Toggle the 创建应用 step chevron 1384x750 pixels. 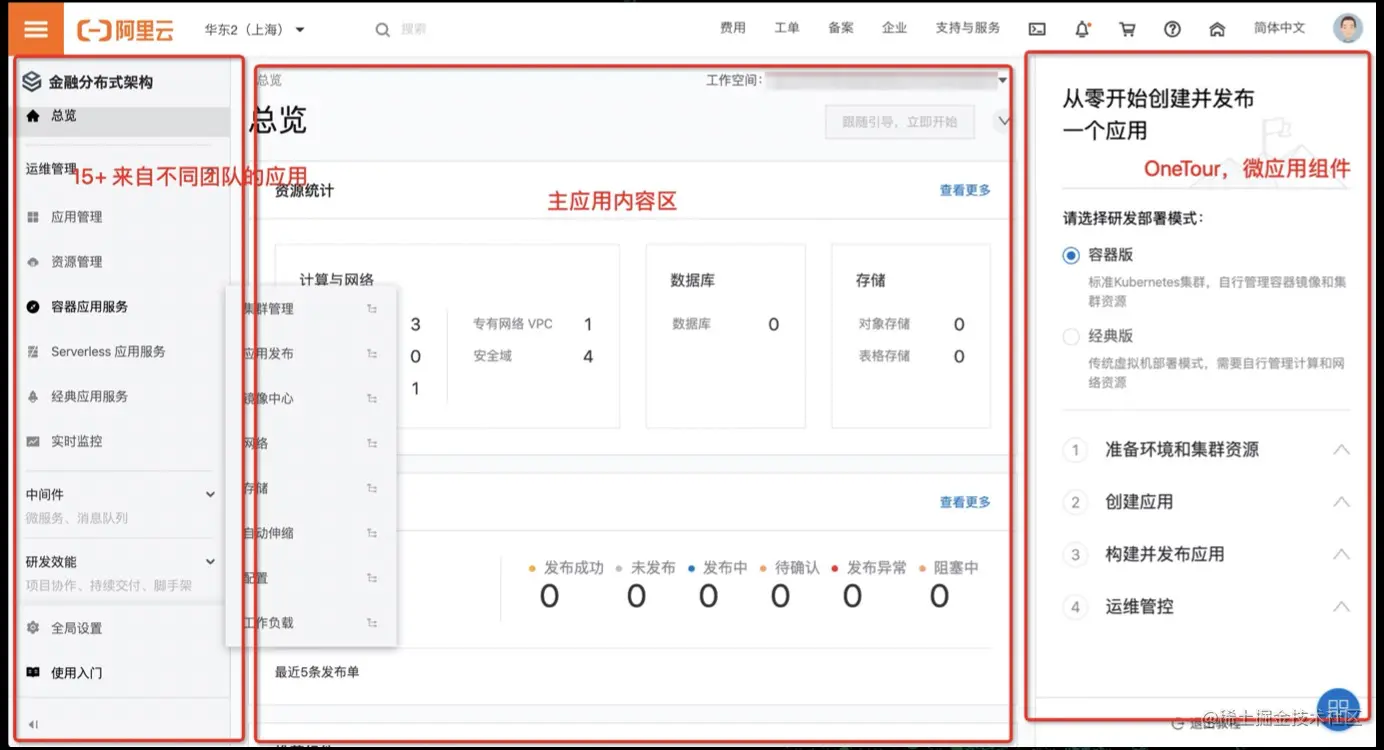coord(1341,502)
